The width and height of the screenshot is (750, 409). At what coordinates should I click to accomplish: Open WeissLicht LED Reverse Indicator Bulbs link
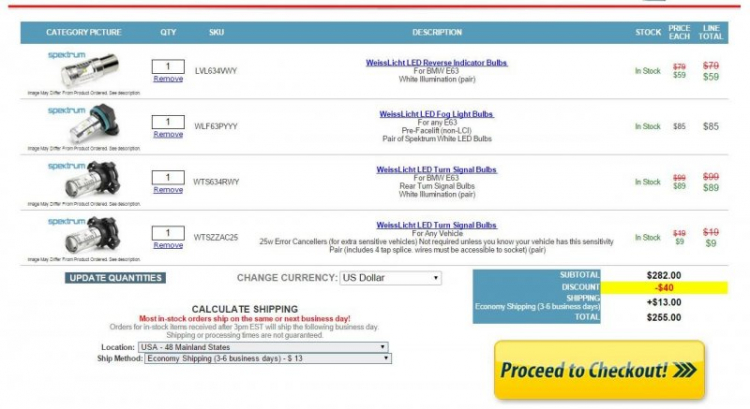click(436, 63)
